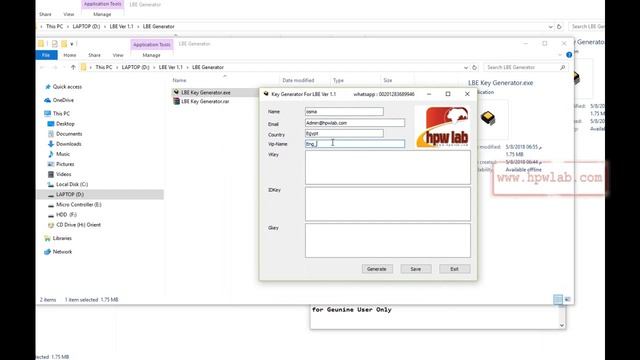Sort files by Size column

[x=387, y=80]
